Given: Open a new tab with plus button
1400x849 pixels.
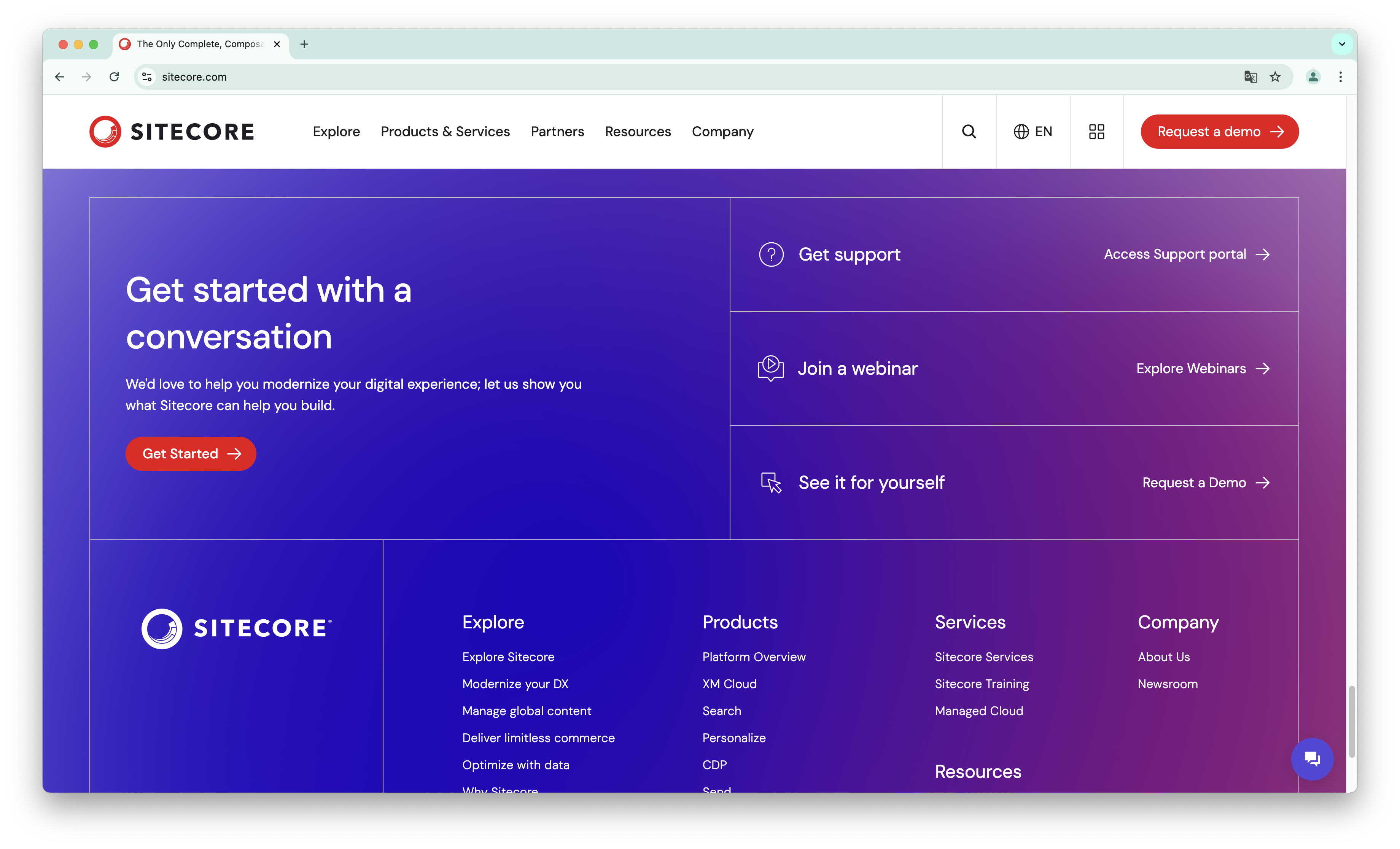Looking at the screenshot, I should click(304, 45).
